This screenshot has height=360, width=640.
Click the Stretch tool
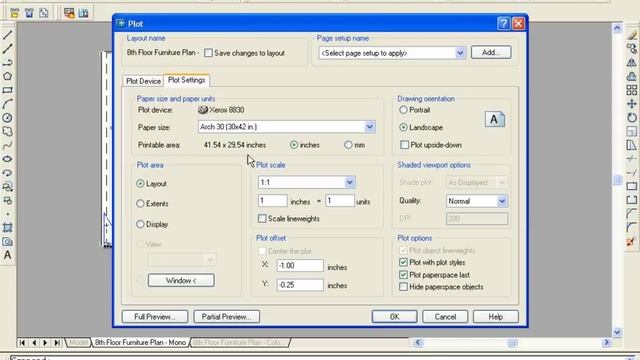click(x=632, y=145)
